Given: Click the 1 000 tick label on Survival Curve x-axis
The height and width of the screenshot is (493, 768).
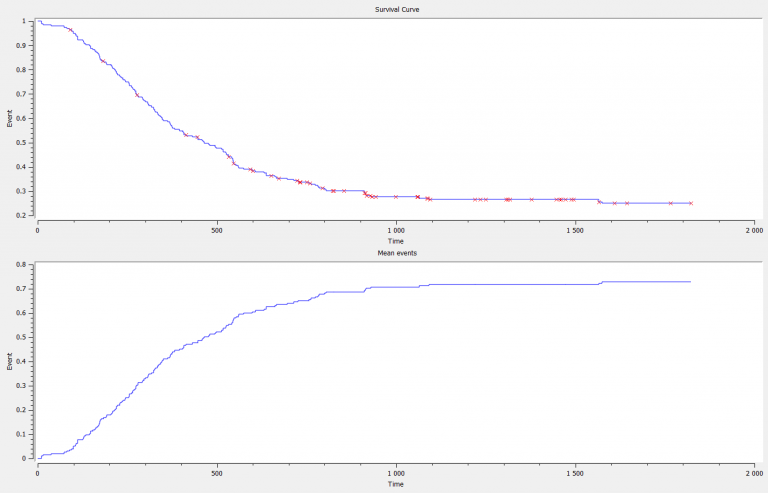Looking at the screenshot, I should pos(395,229).
